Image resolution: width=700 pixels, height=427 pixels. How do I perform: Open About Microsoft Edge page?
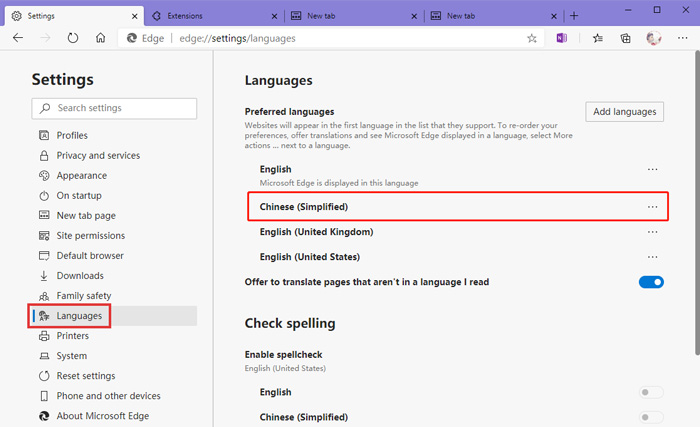click(x=103, y=416)
